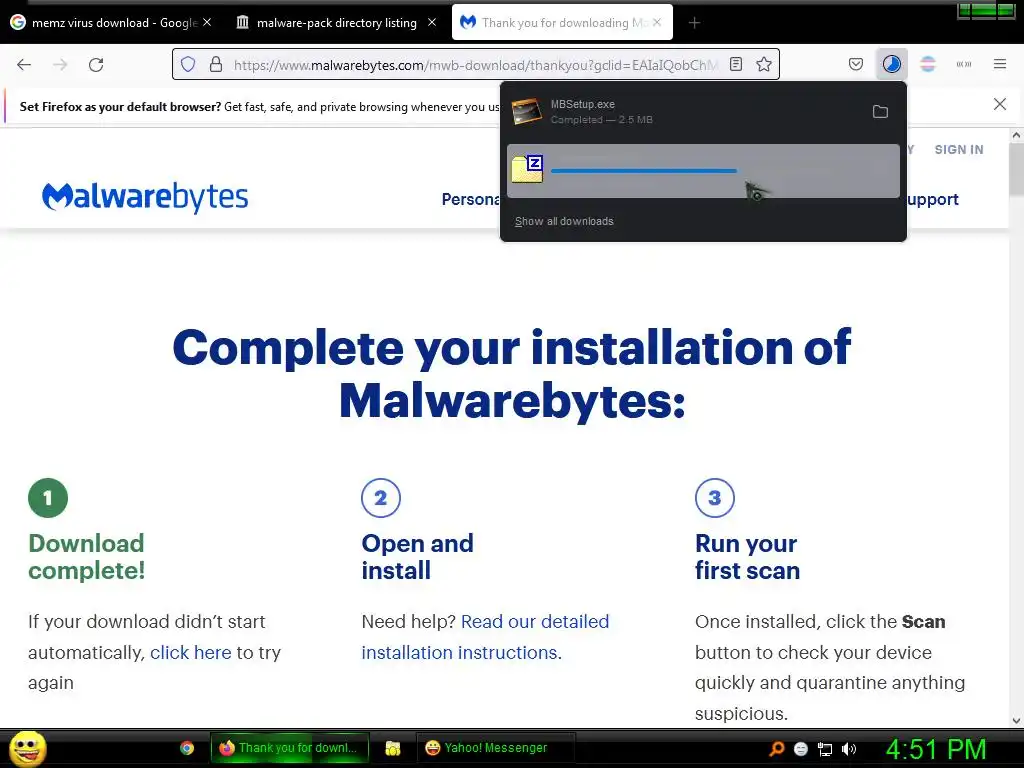Click the 4:51 PM taskbar clock
This screenshot has height=768, width=1024.
click(x=936, y=749)
